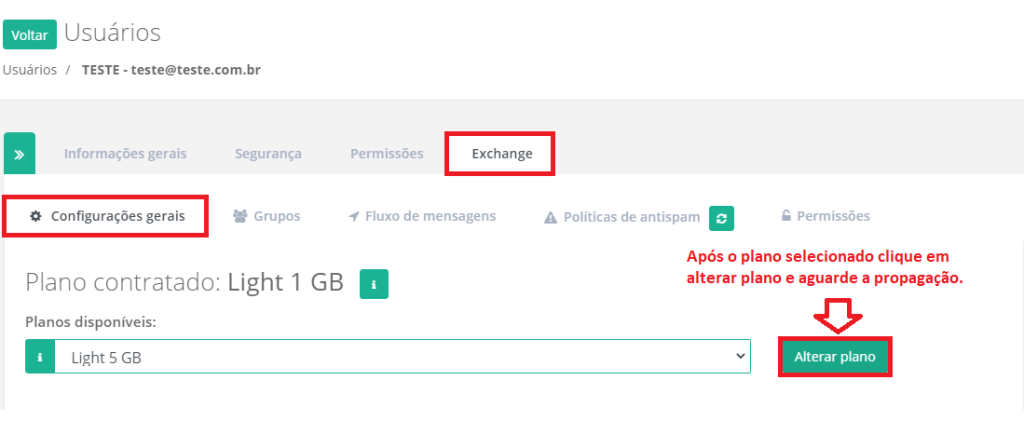Open Políticas de antispam sub-tab

(622, 217)
